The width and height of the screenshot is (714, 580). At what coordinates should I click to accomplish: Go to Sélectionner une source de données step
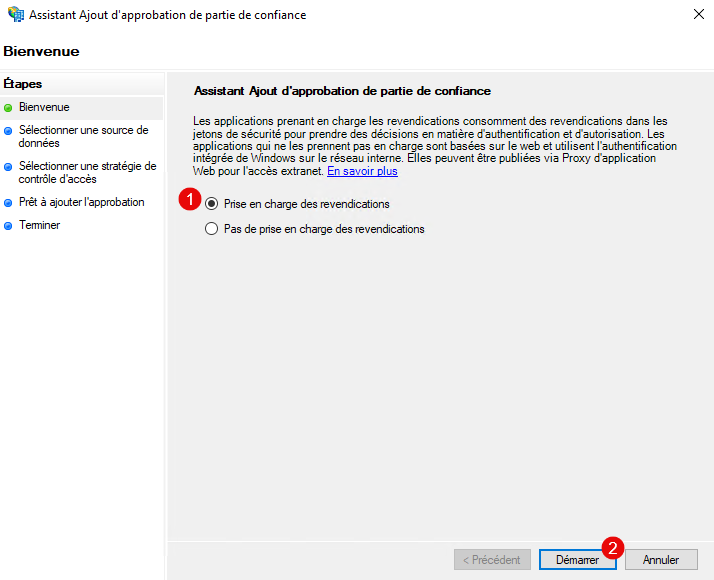coord(83,136)
